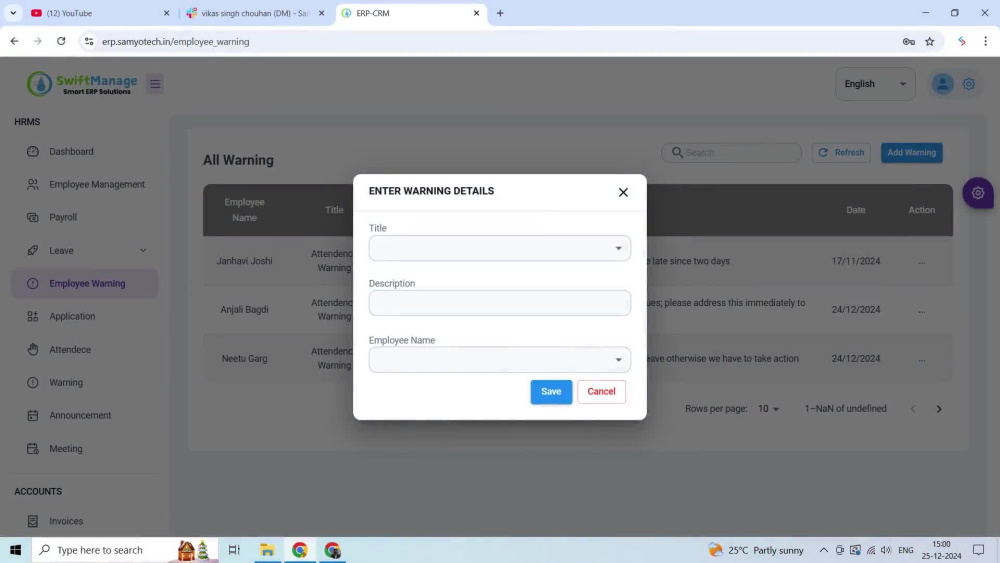Click the Employee Warning alert icon
The height and width of the screenshot is (563, 1000).
[33, 284]
